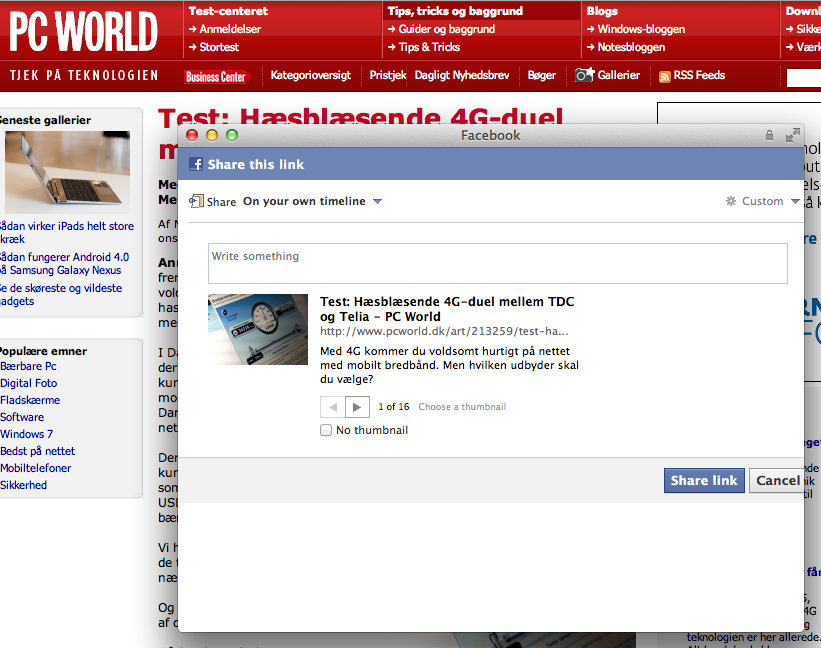Open the pcworld.dk article URL link

click(x=444, y=331)
